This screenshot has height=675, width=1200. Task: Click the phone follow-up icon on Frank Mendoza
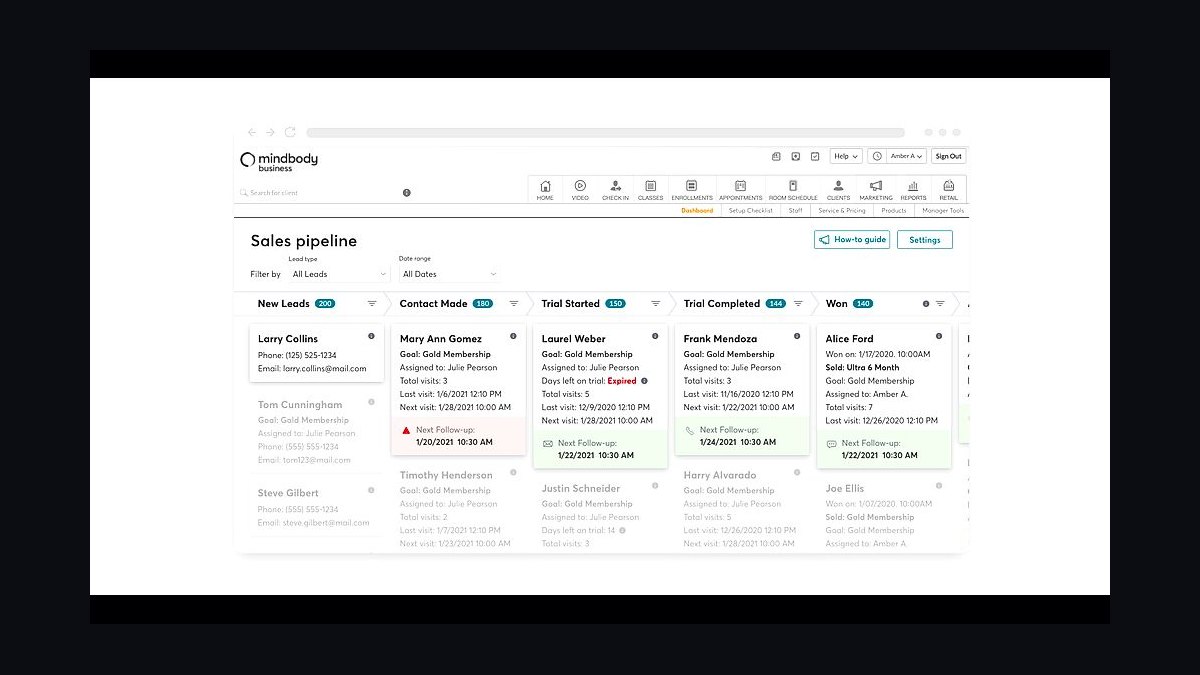tap(690, 430)
